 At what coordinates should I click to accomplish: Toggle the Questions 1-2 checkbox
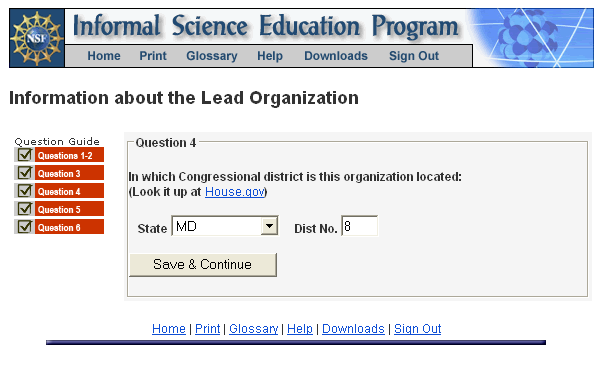[x=25, y=155]
